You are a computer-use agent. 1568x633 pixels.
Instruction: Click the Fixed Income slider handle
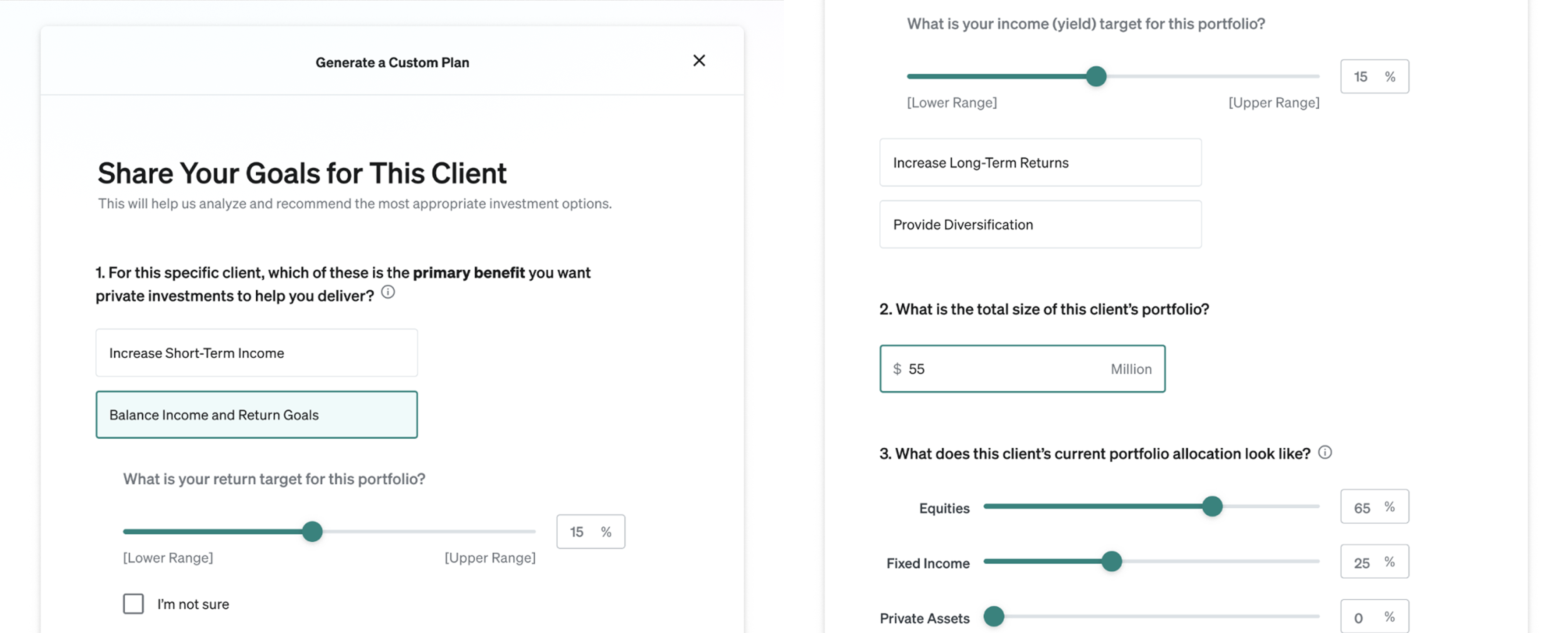pos(1112,561)
